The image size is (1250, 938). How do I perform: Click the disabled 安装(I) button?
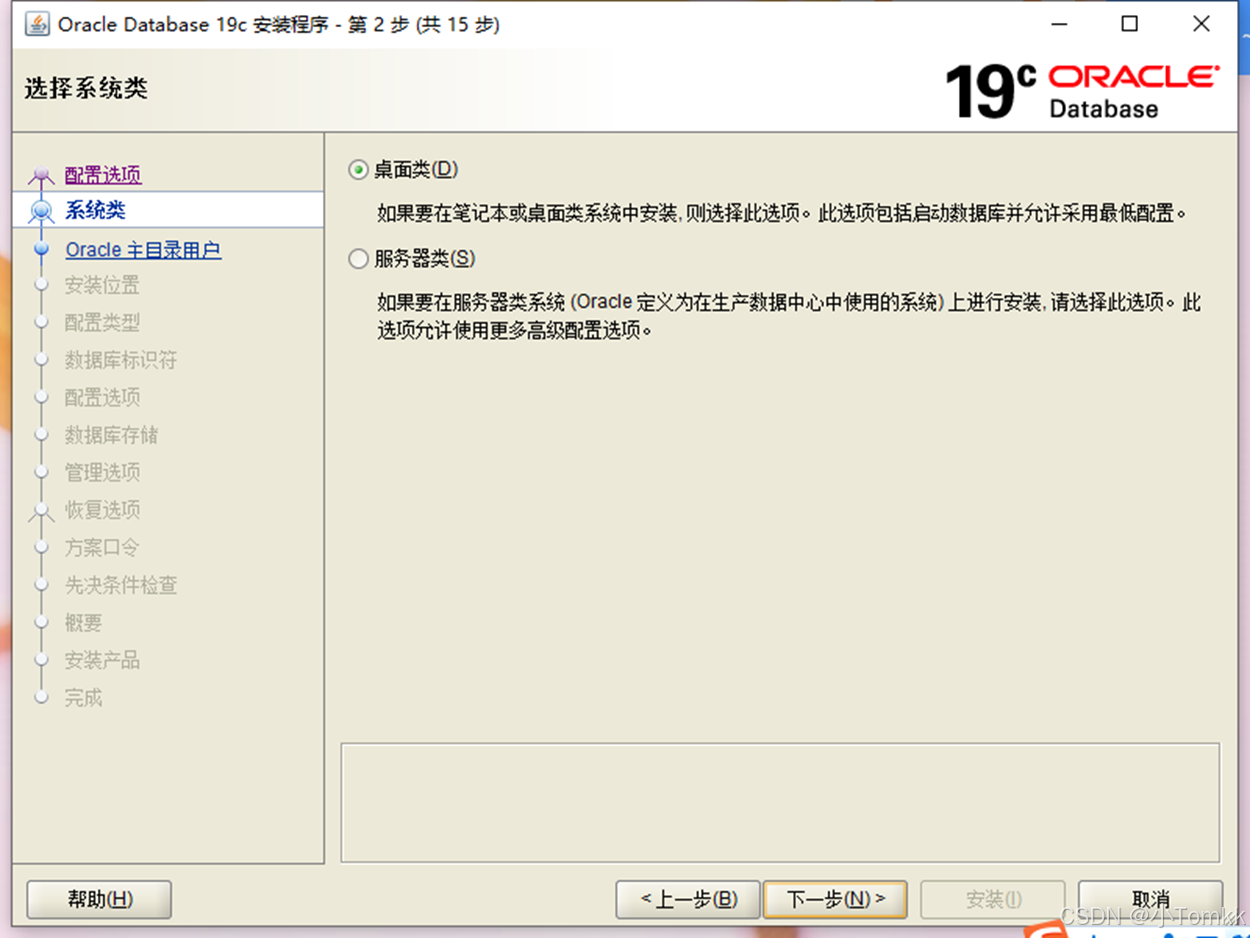992,898
